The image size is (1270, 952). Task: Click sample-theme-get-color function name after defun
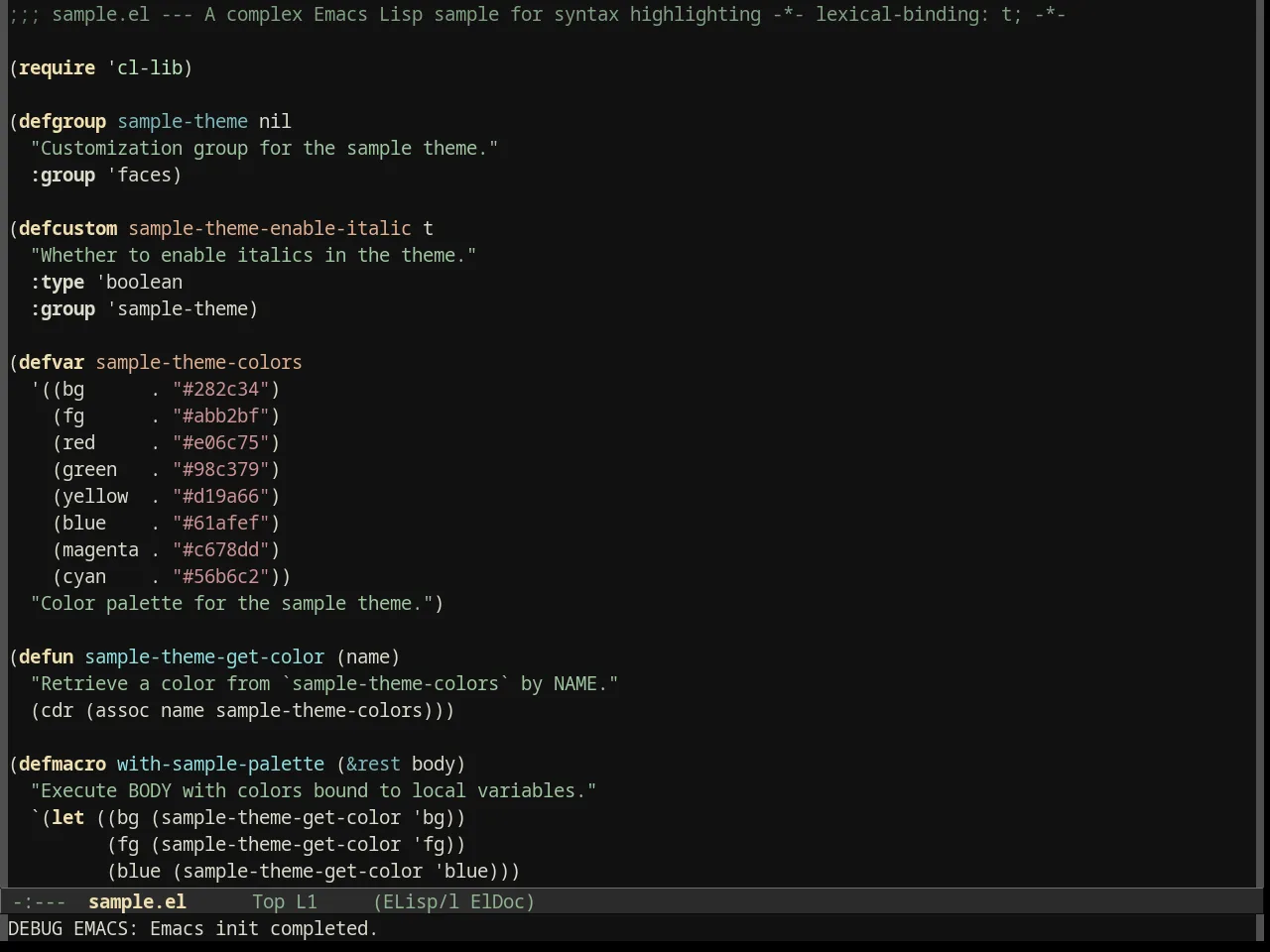(204, 656)
